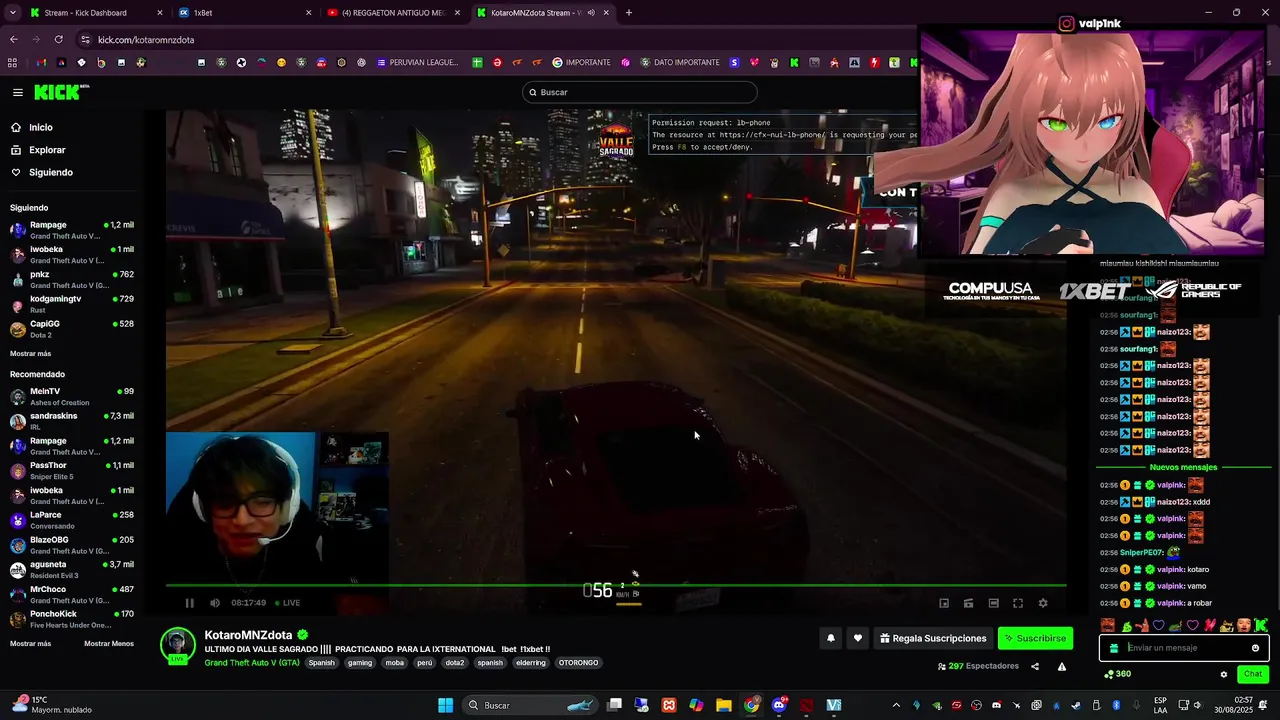Viewport: 1280px width, 720px height.
Task: Toggle fullscreen on the video player
Action: click(1018, 603)
